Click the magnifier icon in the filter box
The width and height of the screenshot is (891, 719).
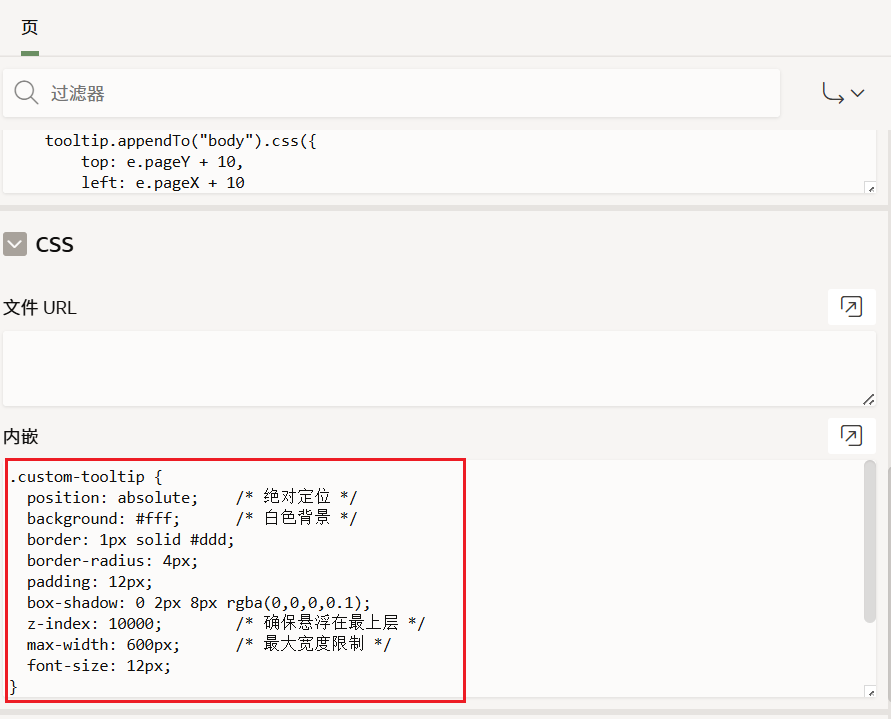pos(27,93)
